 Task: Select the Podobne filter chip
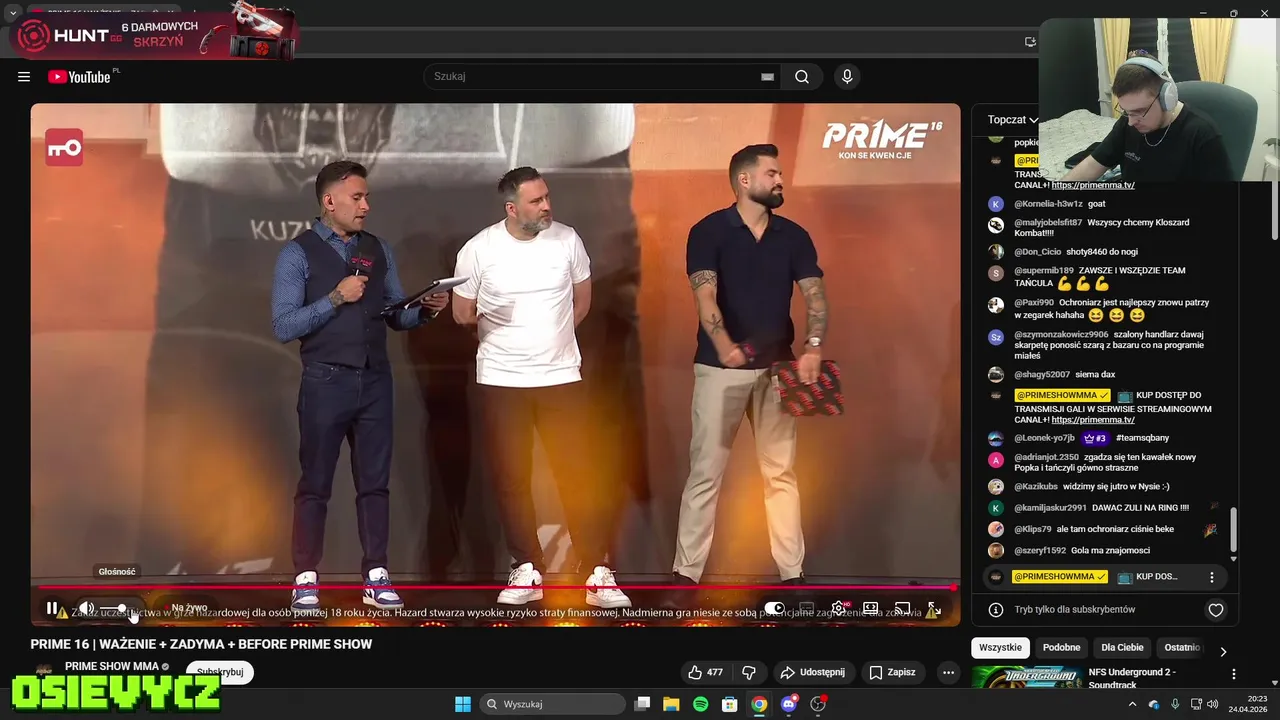click(x=1061, y=648)
